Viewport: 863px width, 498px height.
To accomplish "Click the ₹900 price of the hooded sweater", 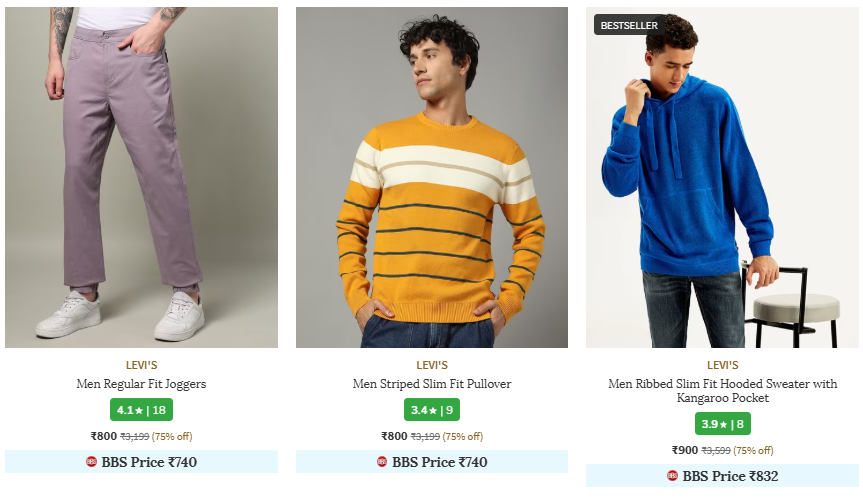I will click(x=685, y=450).
